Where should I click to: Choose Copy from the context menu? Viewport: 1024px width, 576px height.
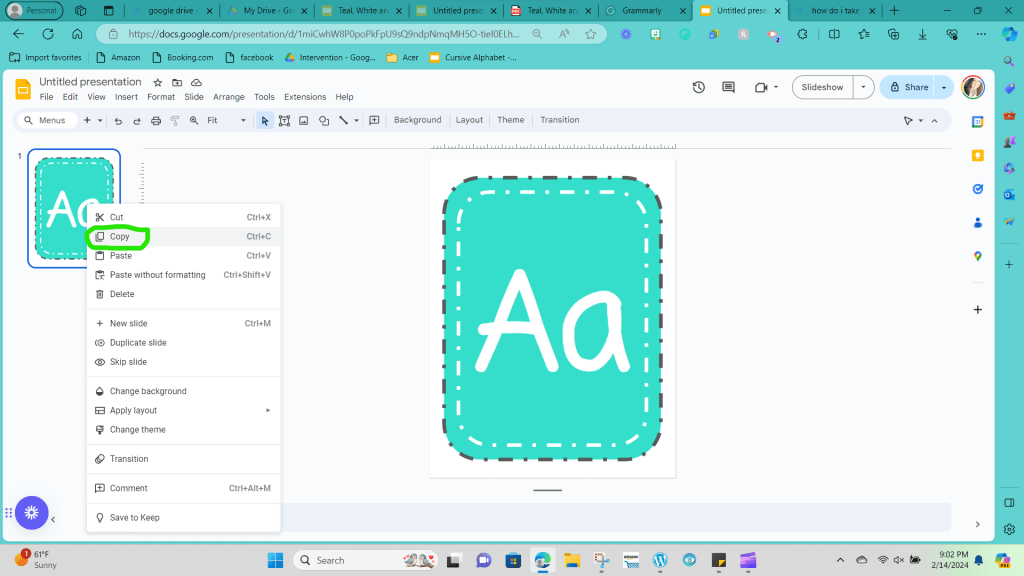coord(120,237)
